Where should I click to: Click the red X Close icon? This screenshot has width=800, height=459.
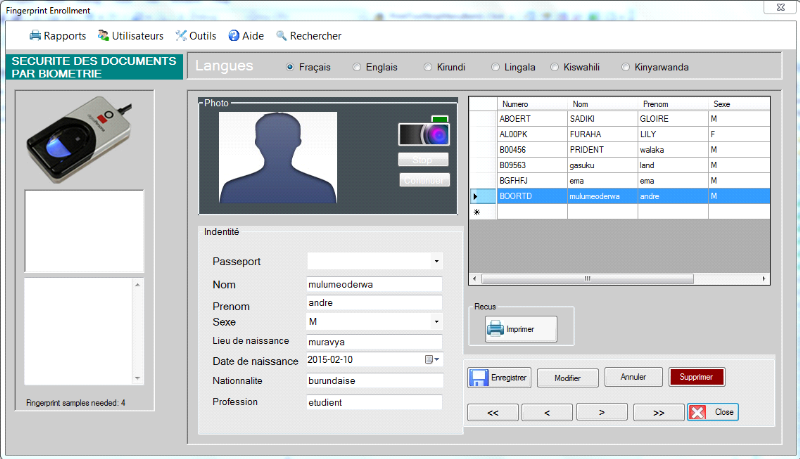click(698, 412)
